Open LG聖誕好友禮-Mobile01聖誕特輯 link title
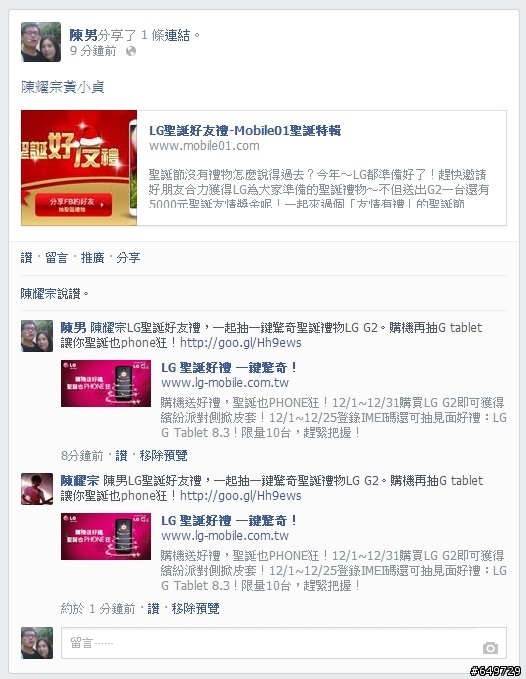The height and width of the screenshot is (679, 526). click(x=245, y=130)
